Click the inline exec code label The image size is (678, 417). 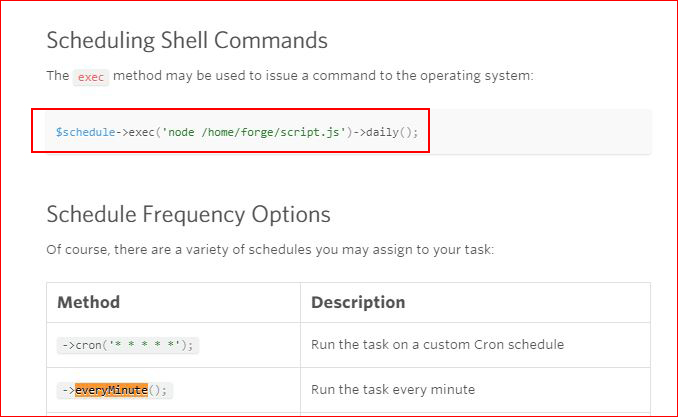point(91,77)
